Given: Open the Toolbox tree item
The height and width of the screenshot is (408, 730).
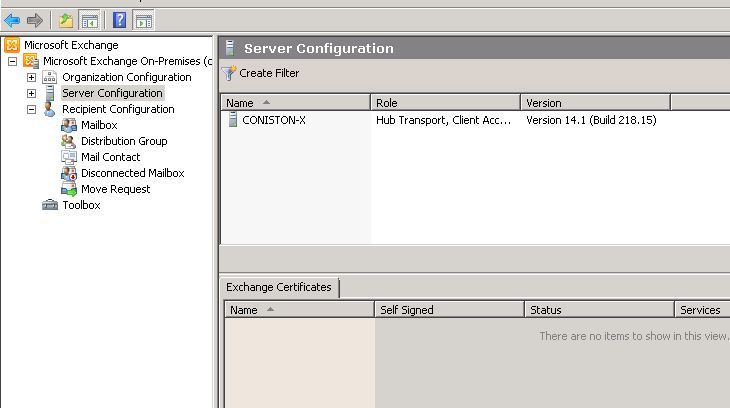Looking at the screenshot, I should pos(81,205).
